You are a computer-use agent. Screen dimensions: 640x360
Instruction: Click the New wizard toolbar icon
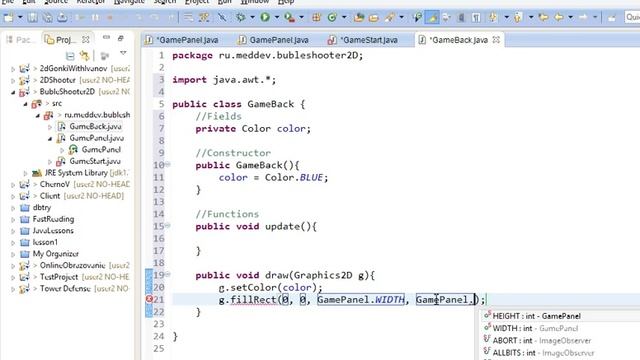click(9, 18)
